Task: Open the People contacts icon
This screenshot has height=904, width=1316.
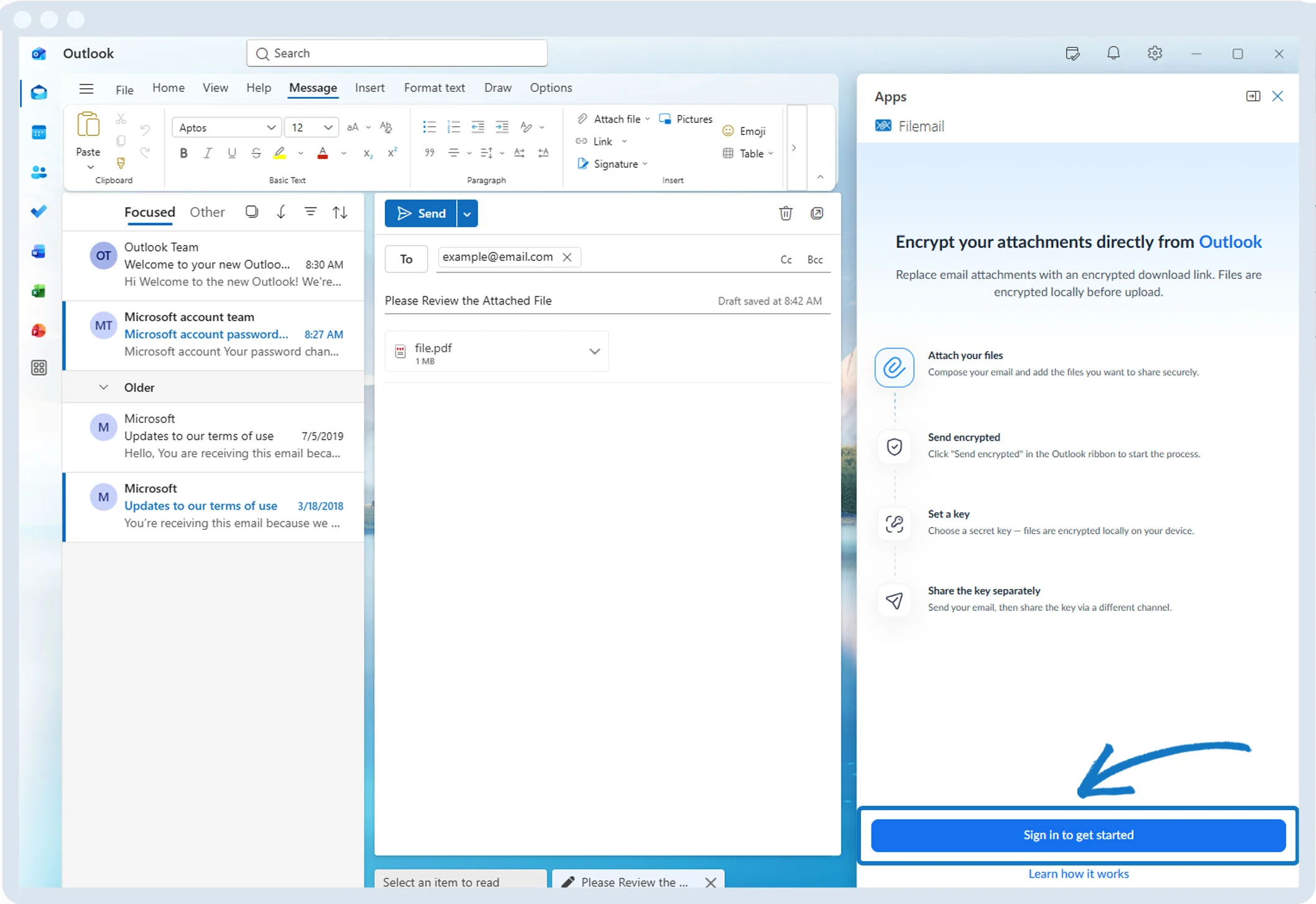Action: click(x=39, y=172)
